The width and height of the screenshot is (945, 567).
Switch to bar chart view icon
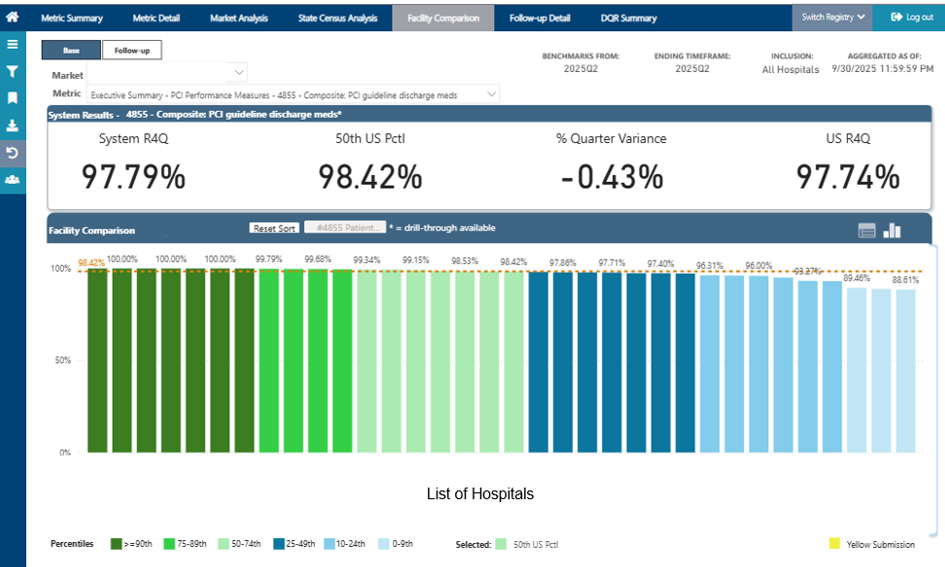[x=892, y=230]
